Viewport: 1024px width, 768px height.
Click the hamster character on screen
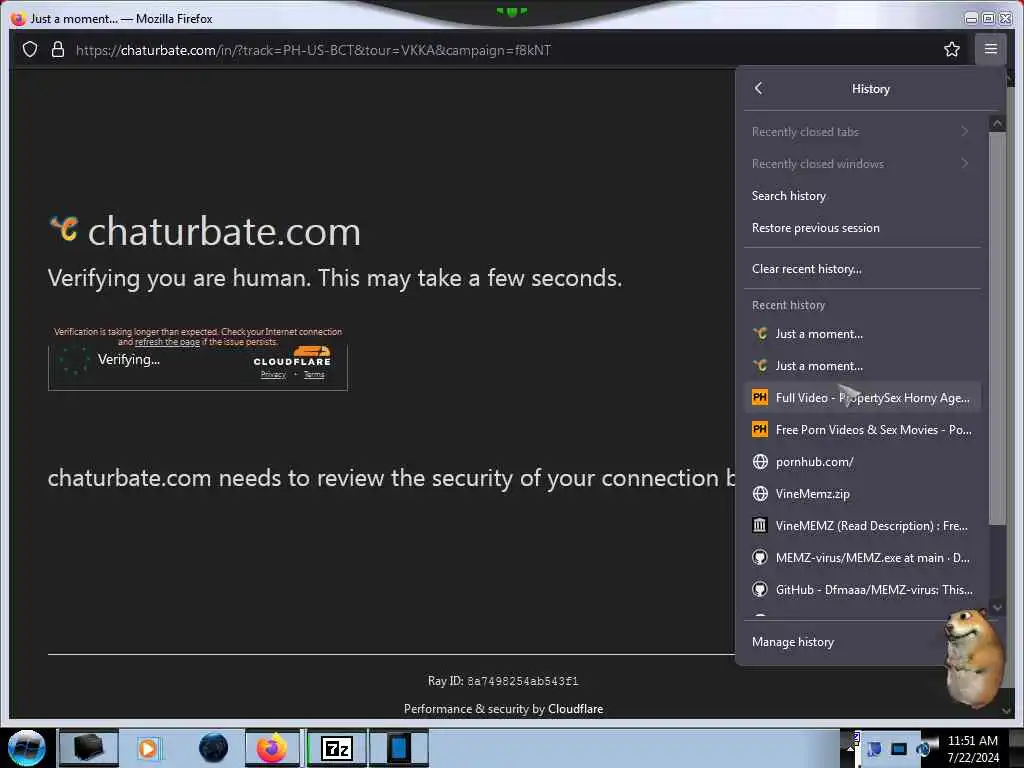(x=974, y=658)
